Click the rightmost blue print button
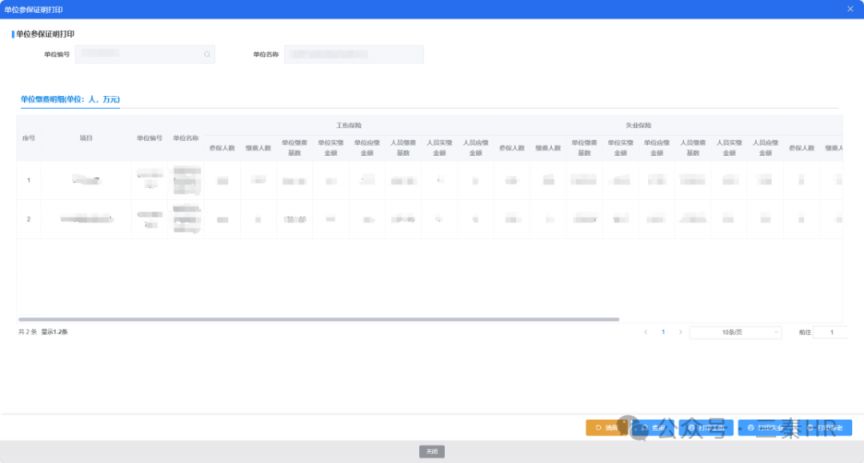The height and width of the screenshot is (463, 864). coord(829,428)
